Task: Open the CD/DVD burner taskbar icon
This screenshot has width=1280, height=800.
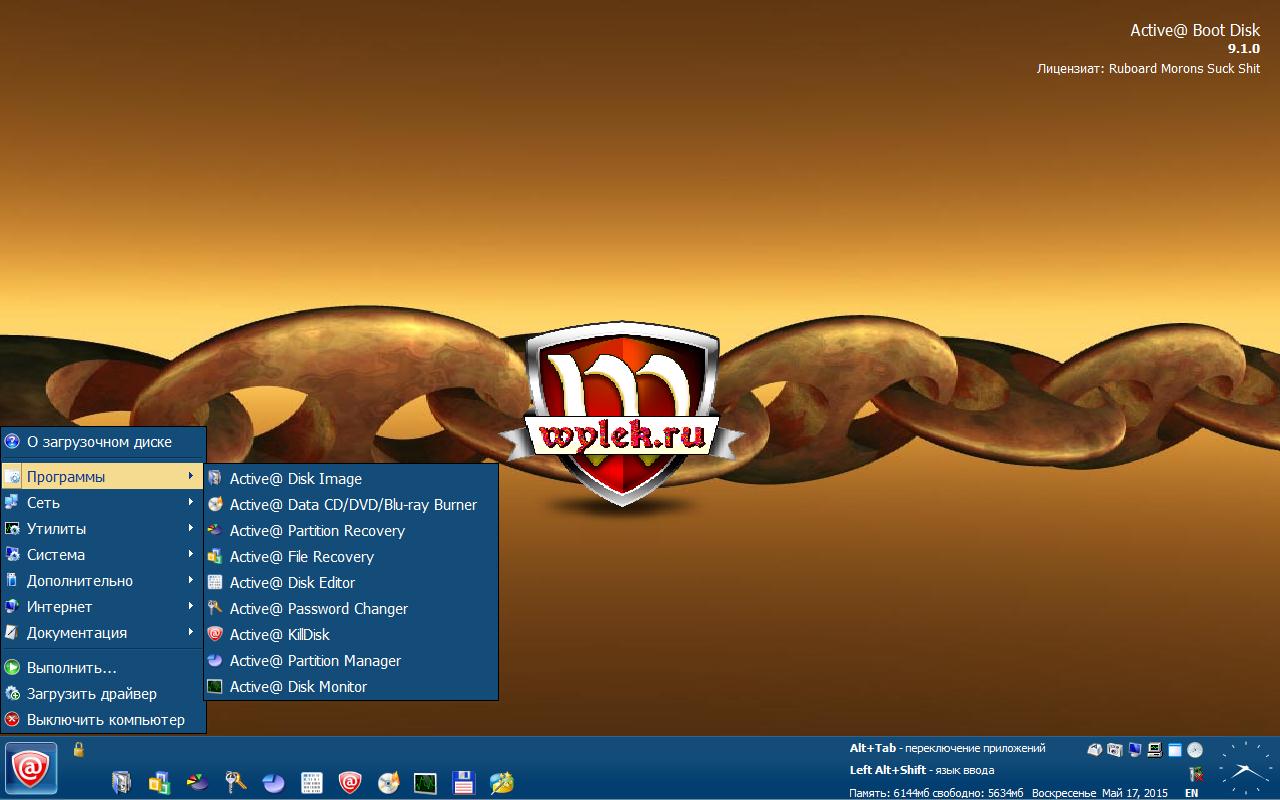Action: click(388, 782)
